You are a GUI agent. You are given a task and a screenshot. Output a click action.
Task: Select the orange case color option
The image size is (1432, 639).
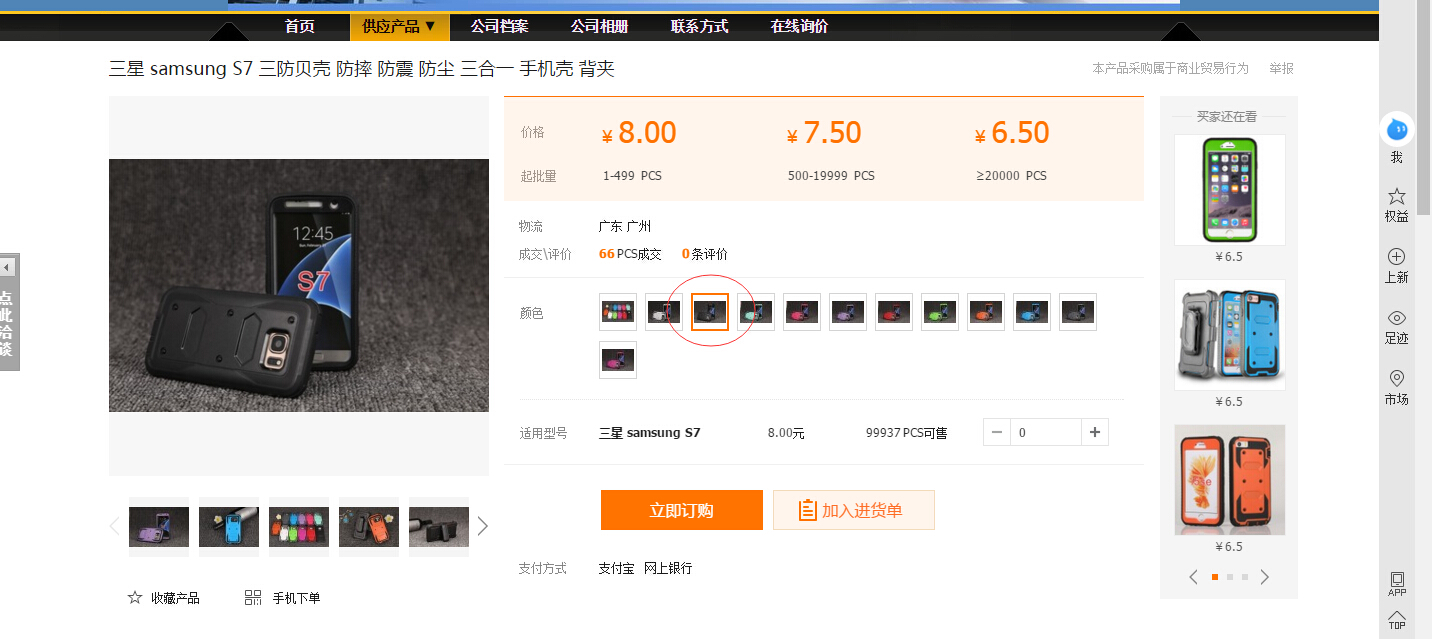tap(986, 312)
